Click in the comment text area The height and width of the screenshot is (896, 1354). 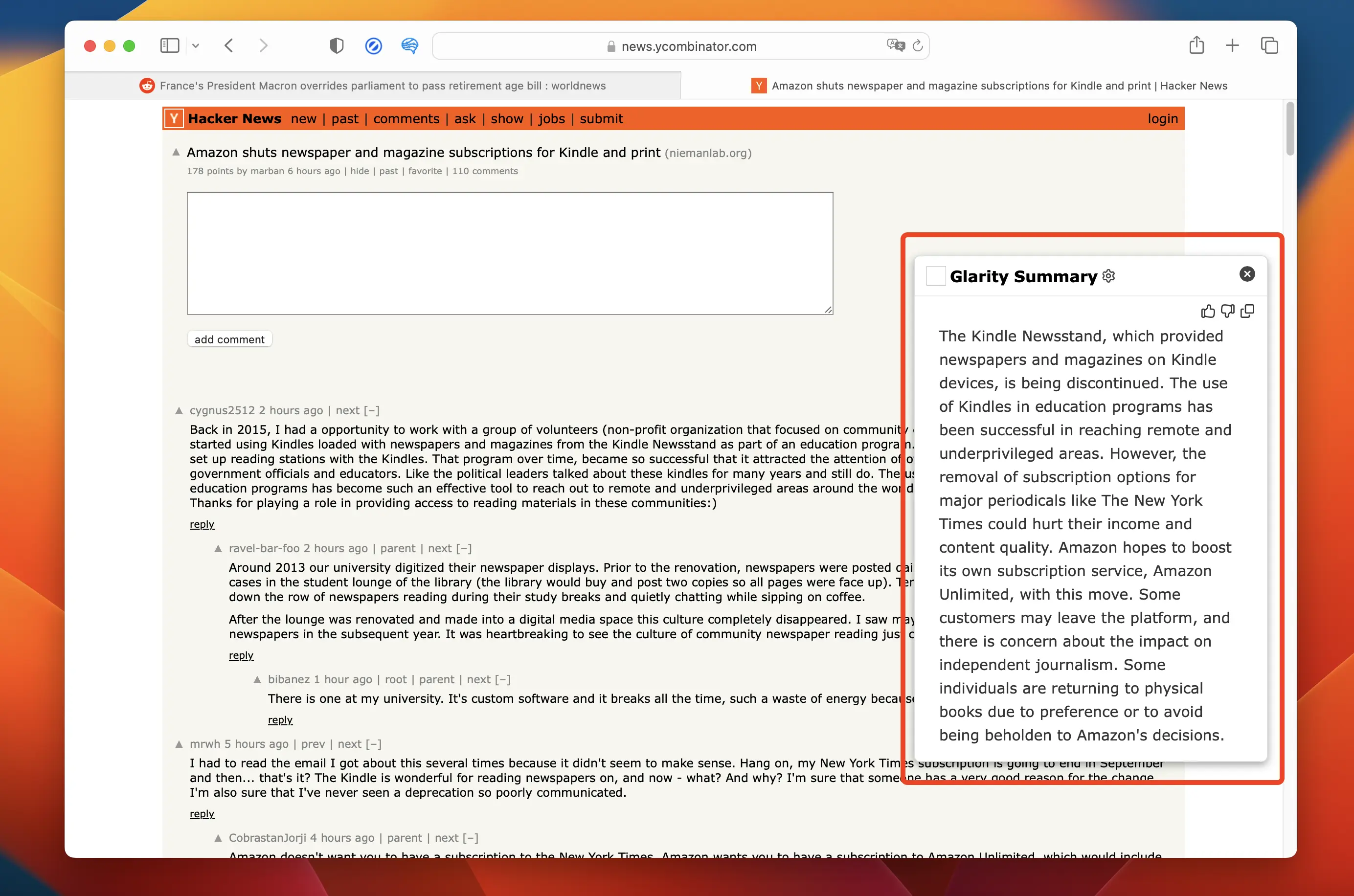509,252
